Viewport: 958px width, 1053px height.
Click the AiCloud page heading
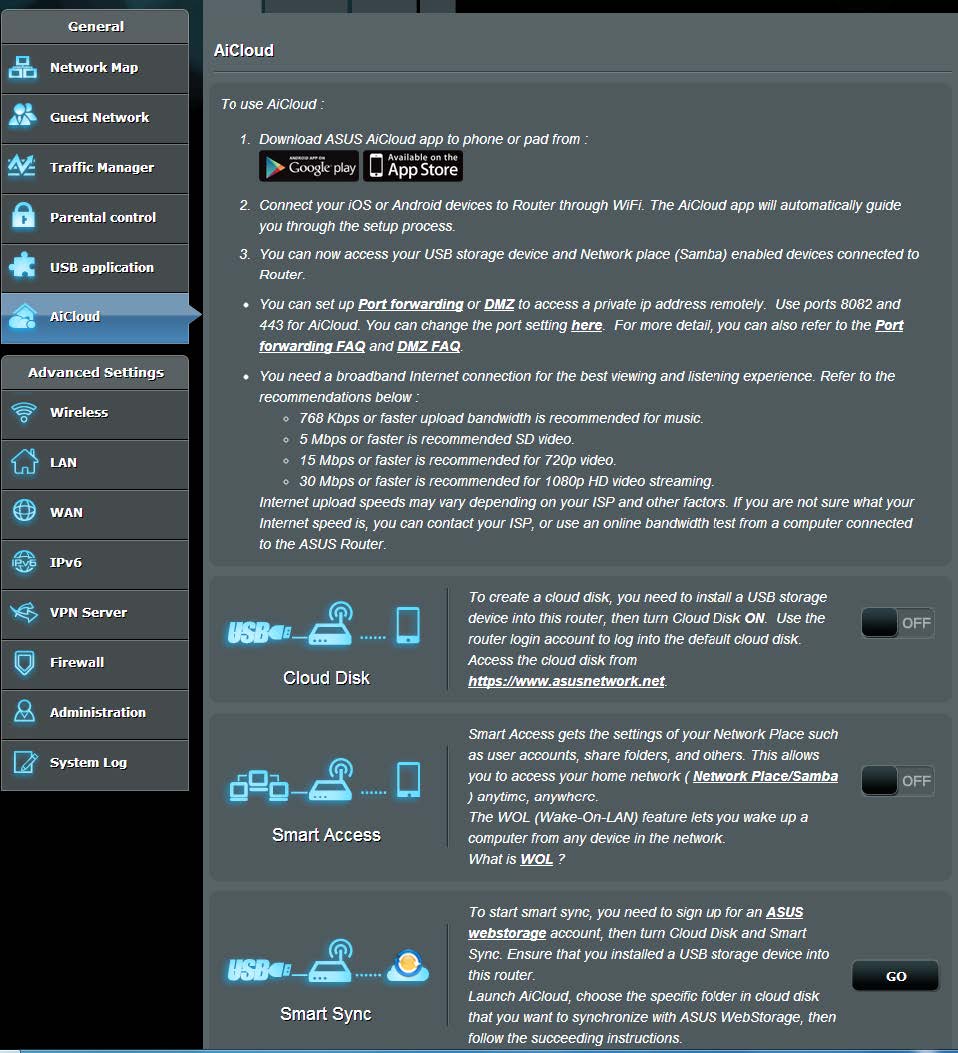[x=244, y=50]
